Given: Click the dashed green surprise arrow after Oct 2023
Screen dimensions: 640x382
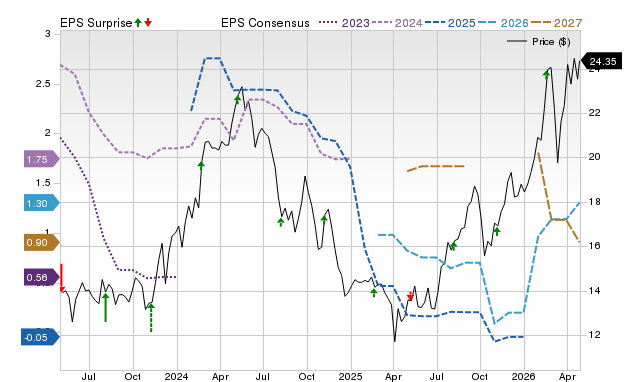Looking at the screenshot, I should point(151,318).
